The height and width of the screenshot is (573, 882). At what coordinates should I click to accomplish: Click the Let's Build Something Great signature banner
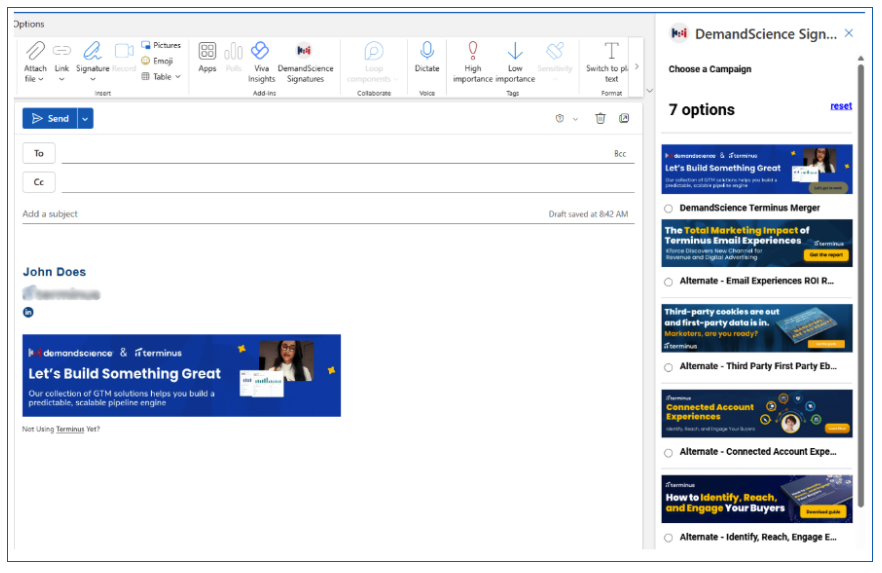(x=182, y=376)
